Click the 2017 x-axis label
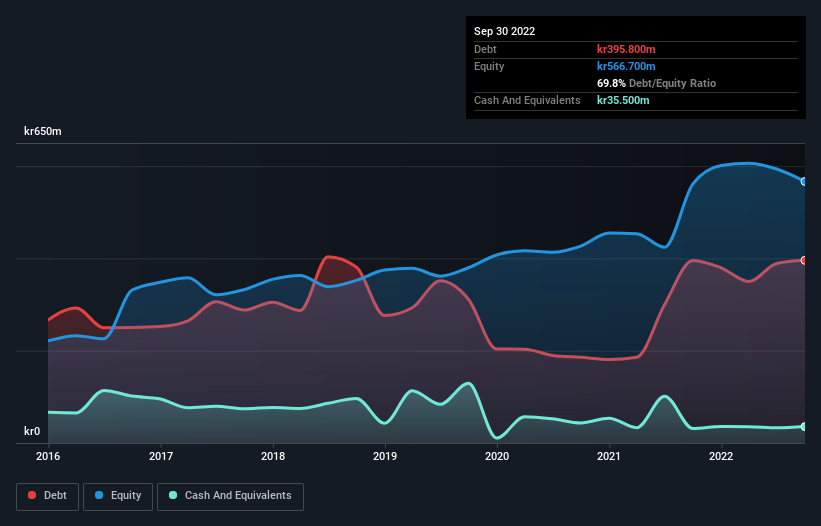Viewport: 821px width, 526px height. (x=161, y=456)
